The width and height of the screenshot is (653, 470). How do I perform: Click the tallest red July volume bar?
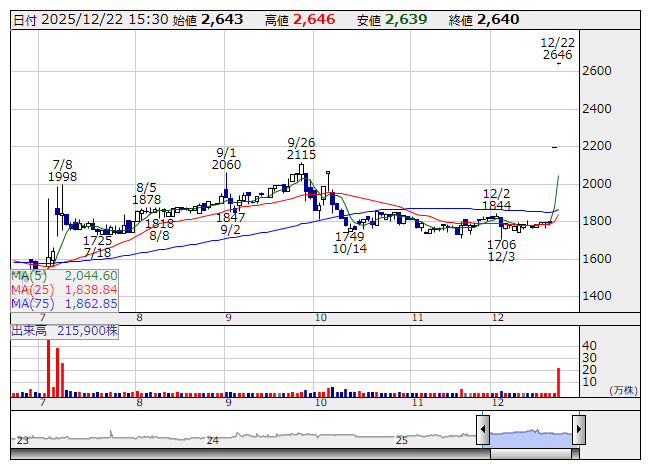coord(48,368)
